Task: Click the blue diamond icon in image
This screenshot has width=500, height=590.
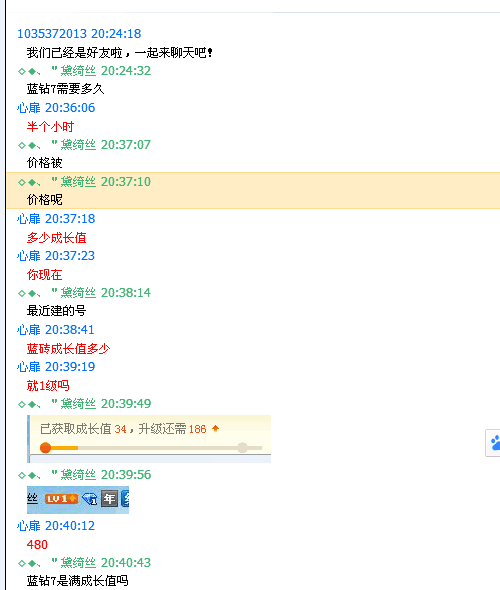Action: tap(90, 499)
